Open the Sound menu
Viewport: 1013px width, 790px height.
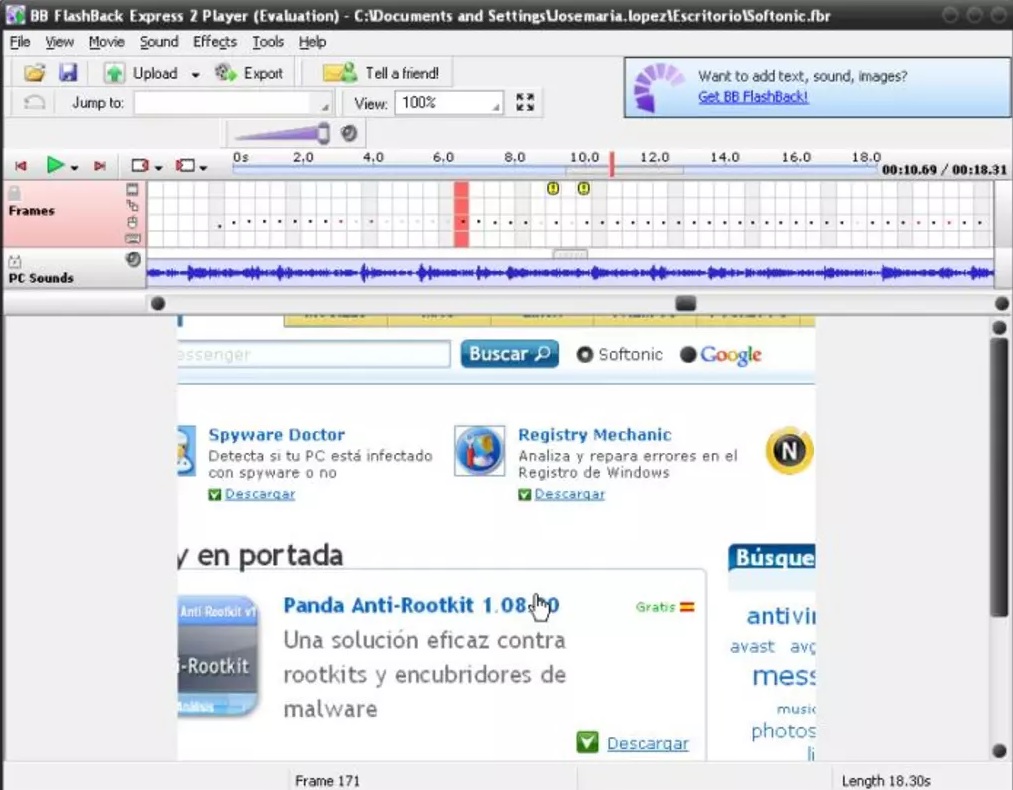coord(159,42)
